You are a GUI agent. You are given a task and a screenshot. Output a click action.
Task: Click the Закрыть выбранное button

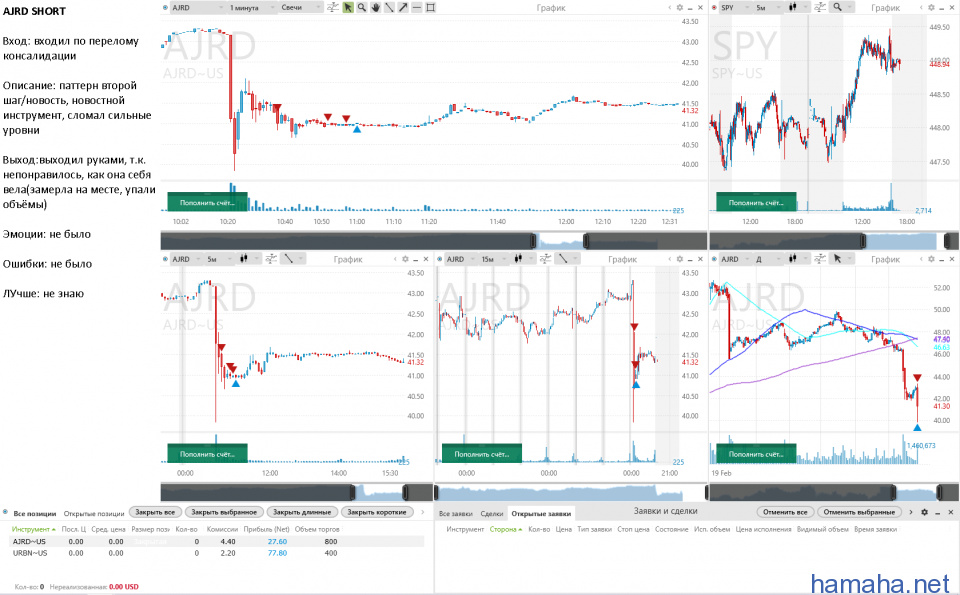pos(224,512)
